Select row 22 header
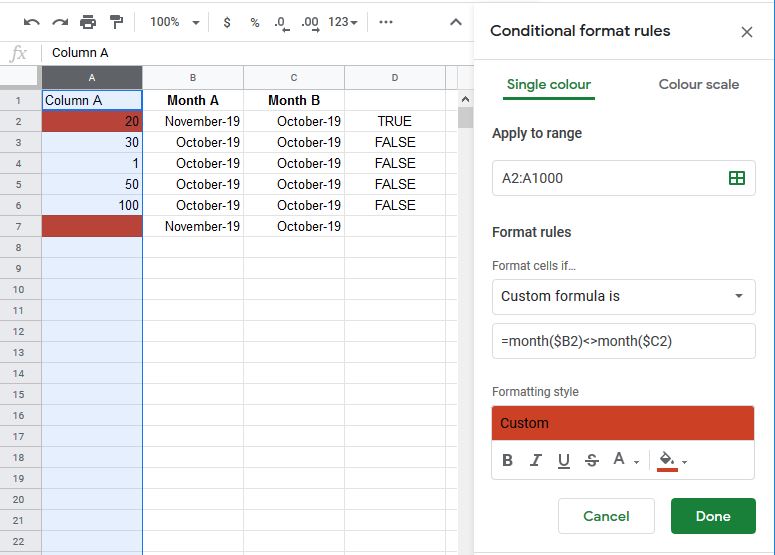The height and width of the screenshot is (555, 775). pyautogui.click(x=18, y=541)
